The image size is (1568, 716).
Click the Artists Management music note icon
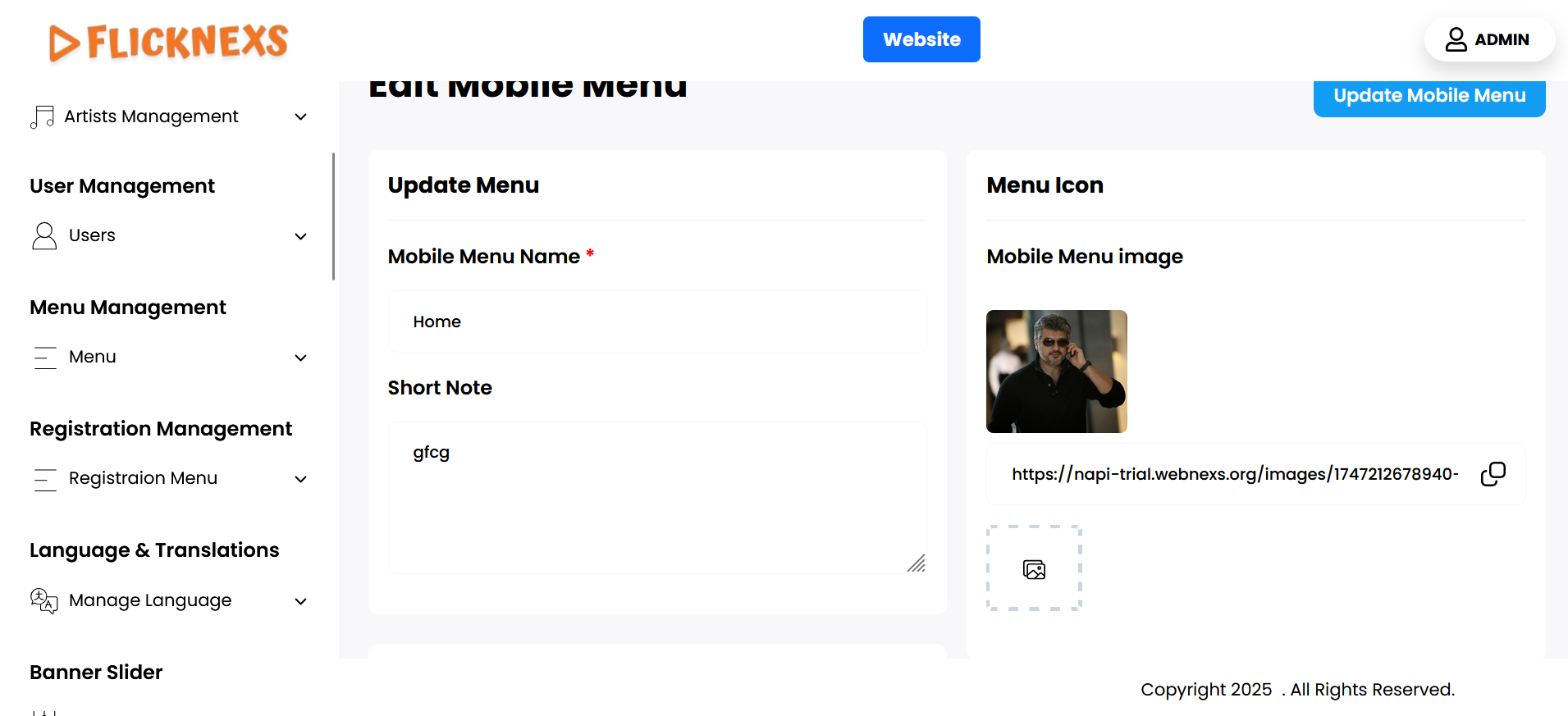click(x=43, y=117)
